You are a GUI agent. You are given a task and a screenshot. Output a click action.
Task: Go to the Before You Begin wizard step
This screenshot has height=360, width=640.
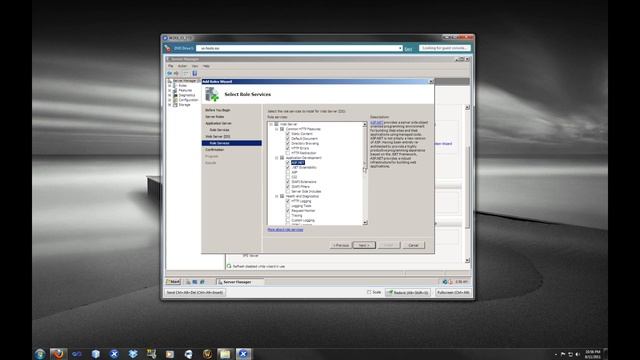pyautogui.click(x=218, y=110)
